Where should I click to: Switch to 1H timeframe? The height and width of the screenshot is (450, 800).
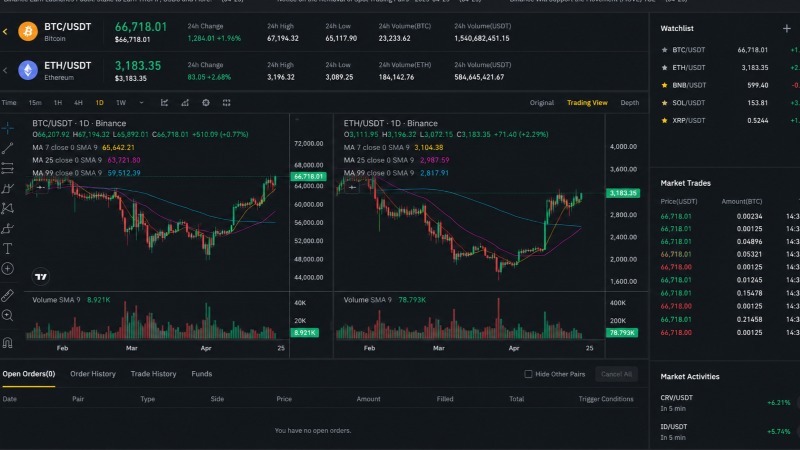point(58,103)
